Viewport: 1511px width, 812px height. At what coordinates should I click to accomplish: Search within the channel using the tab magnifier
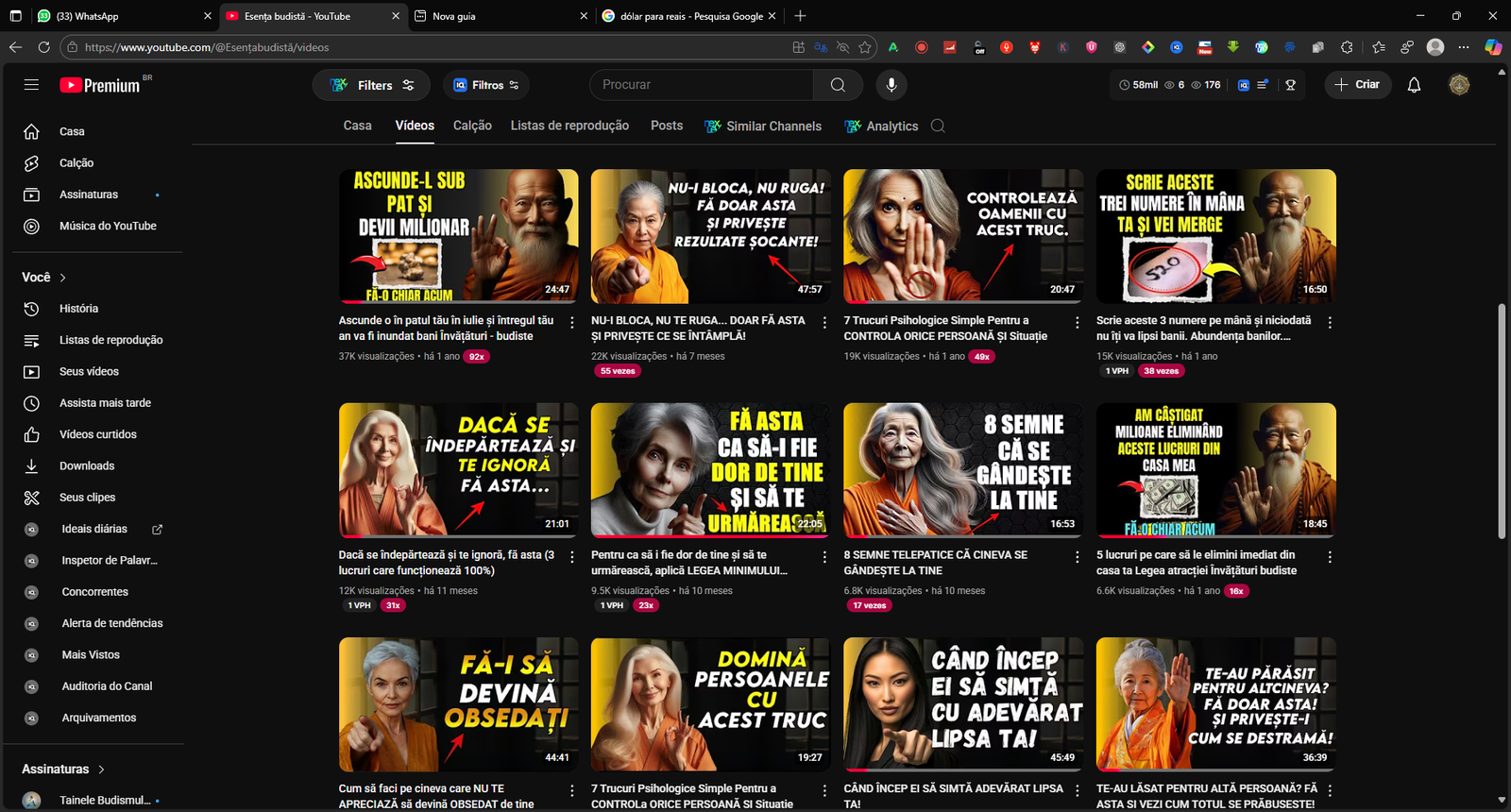click(938, 126)
